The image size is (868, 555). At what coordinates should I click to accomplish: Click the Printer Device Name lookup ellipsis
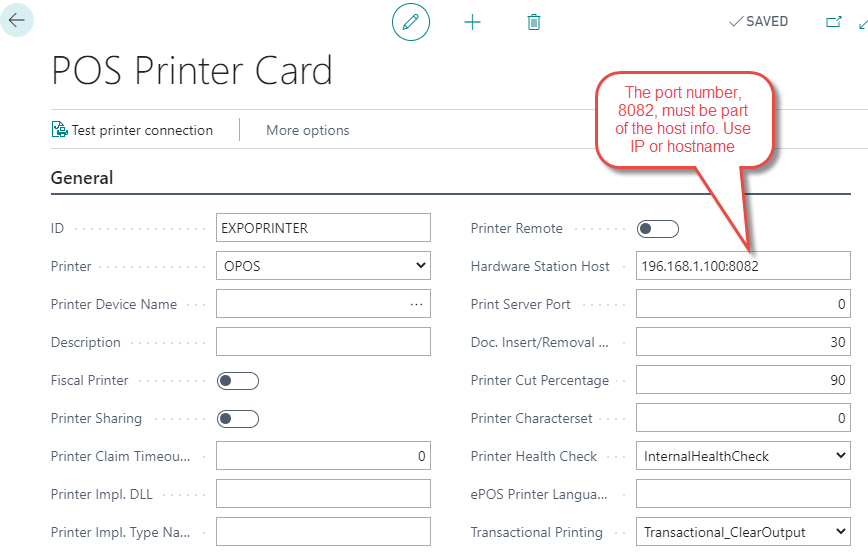pos(416,304)
